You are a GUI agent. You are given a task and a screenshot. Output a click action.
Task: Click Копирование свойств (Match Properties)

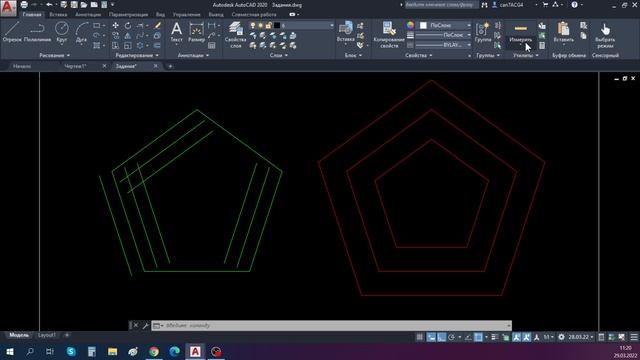(389, 35)
